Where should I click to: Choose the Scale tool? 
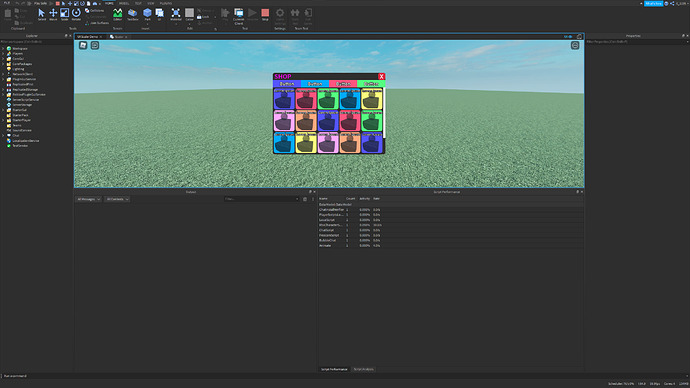tap(64, 15)
